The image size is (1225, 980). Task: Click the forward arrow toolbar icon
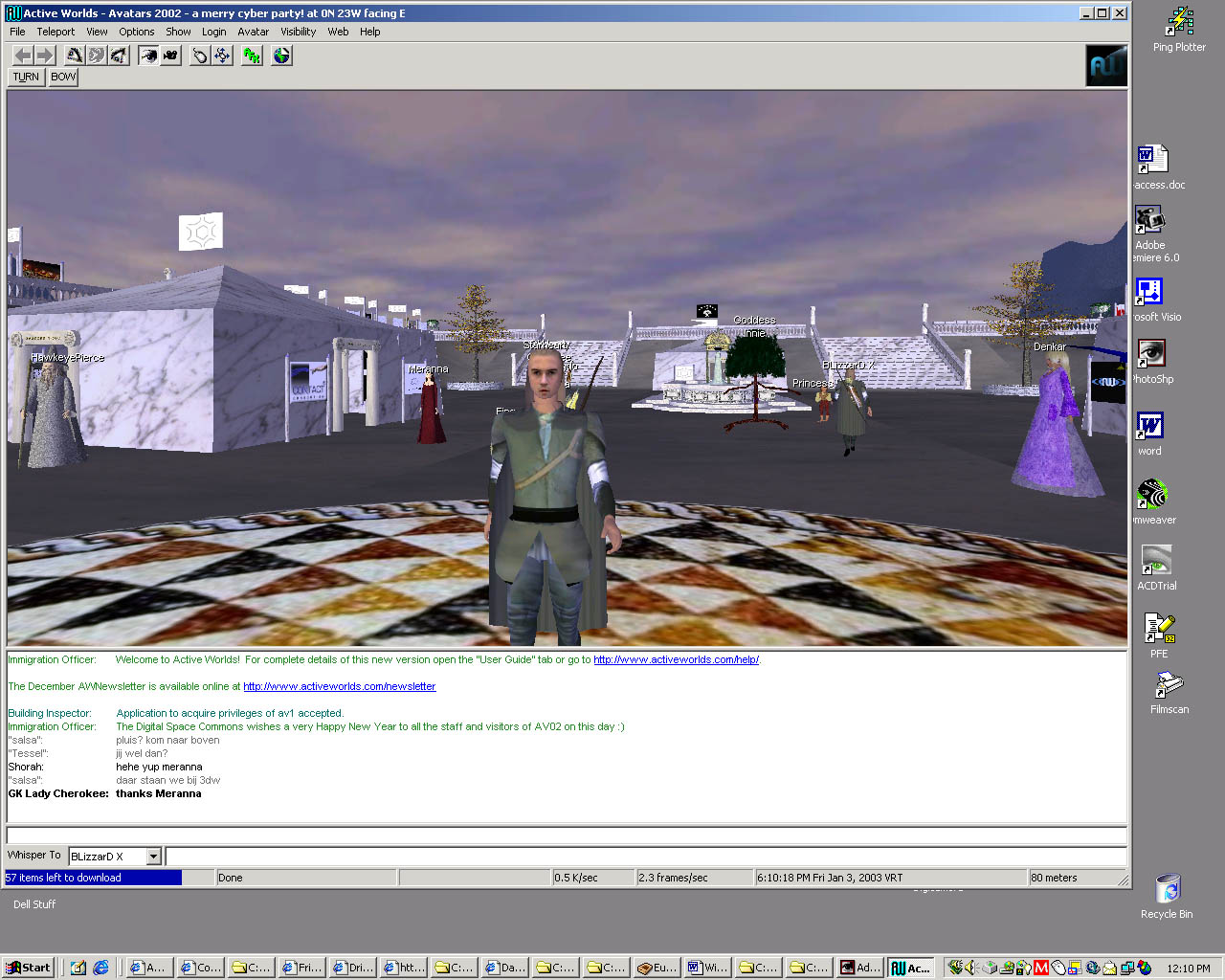[x=45, y=56]
